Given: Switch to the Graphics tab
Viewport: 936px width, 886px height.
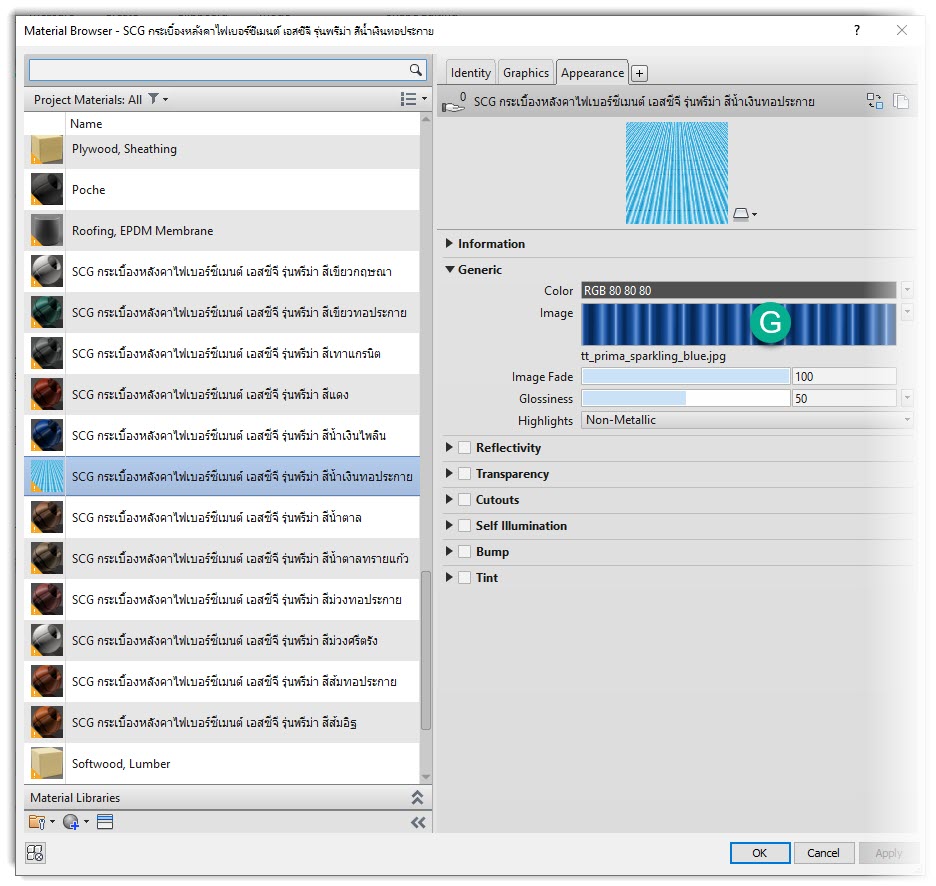Looking at the screenshot, I should 526,73.
